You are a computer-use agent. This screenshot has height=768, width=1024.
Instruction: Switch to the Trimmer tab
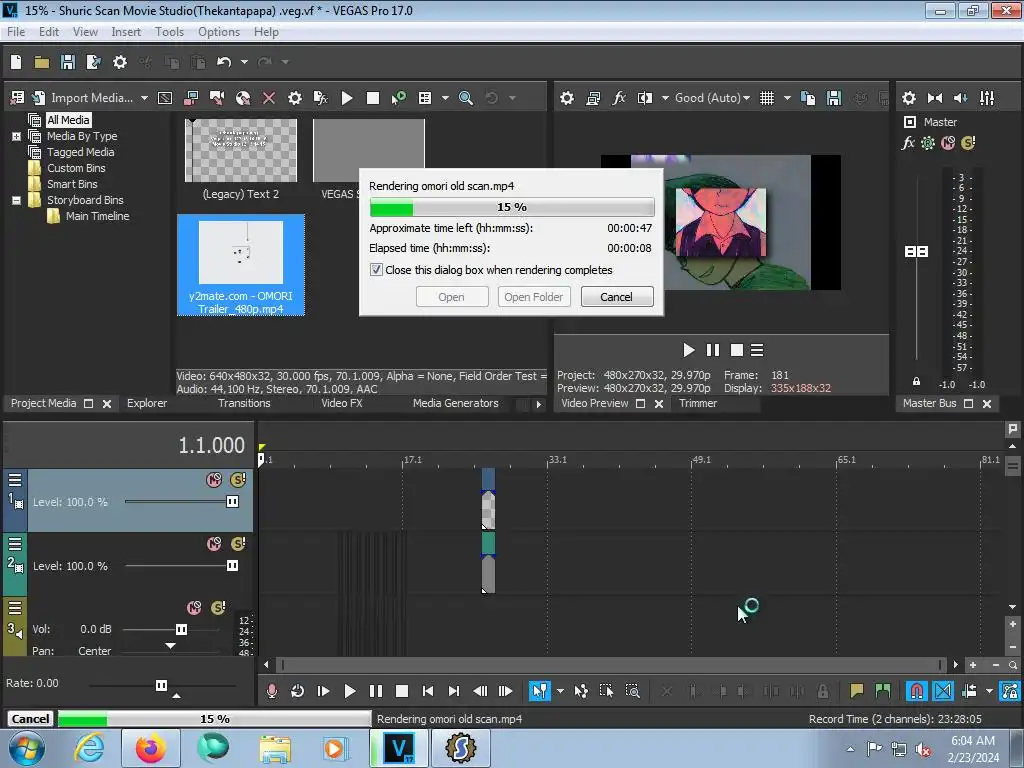pyautogui.click(x=697, y=403)
